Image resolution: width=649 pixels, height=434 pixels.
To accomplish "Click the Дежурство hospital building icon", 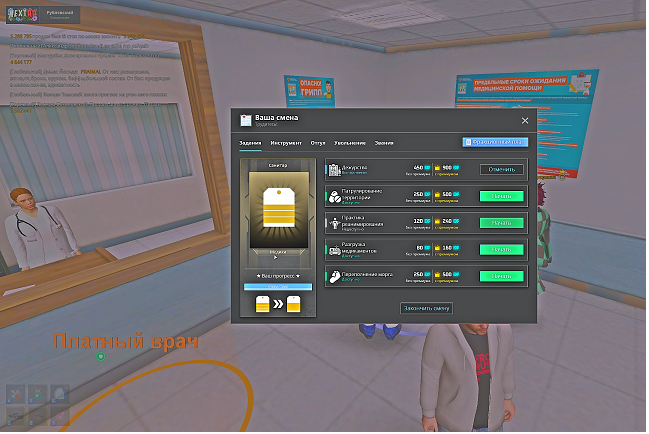I will coord(335,170).
